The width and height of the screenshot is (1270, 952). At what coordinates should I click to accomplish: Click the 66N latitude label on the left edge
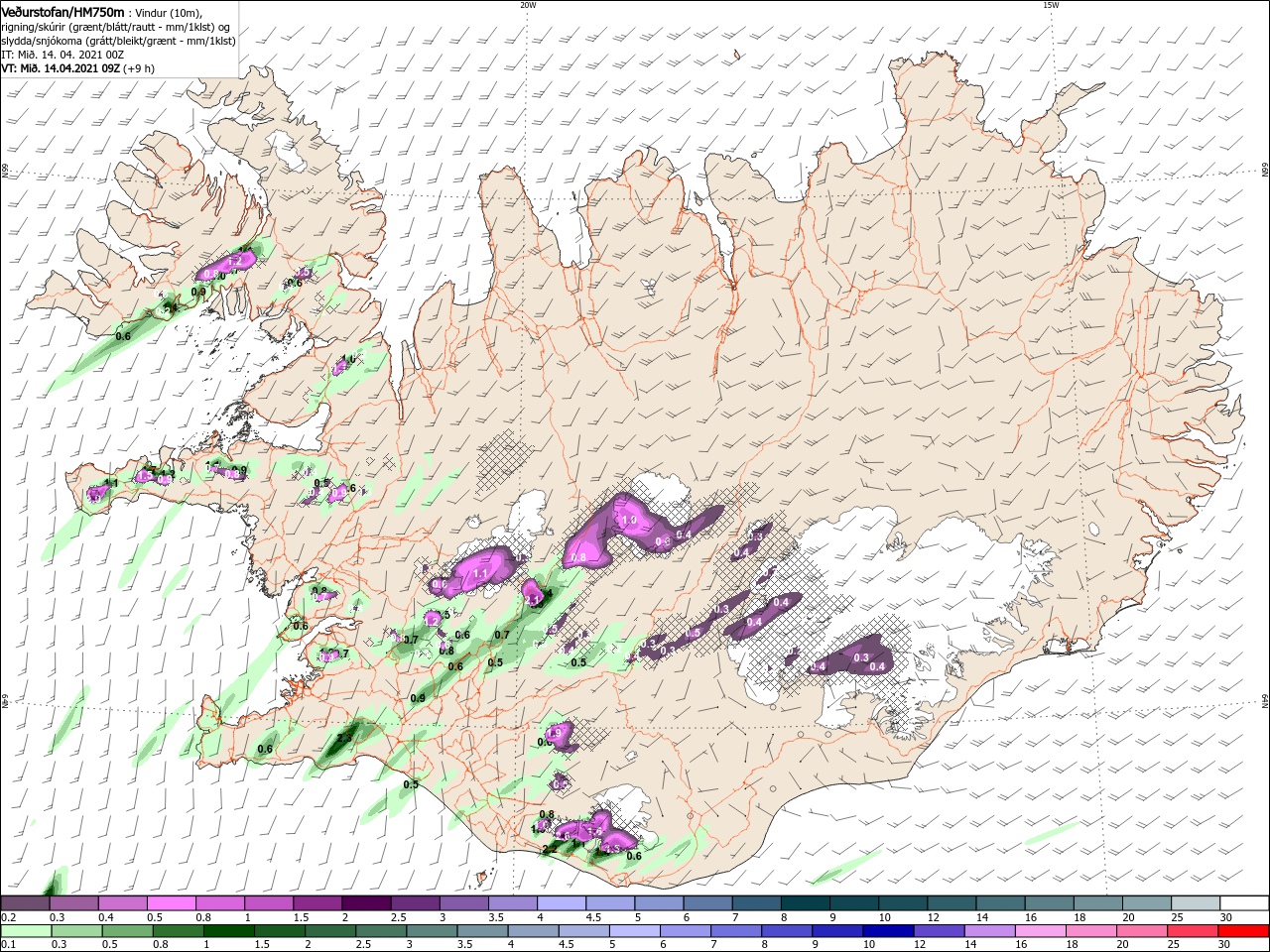pyautogui.click(x=5, y=172)
